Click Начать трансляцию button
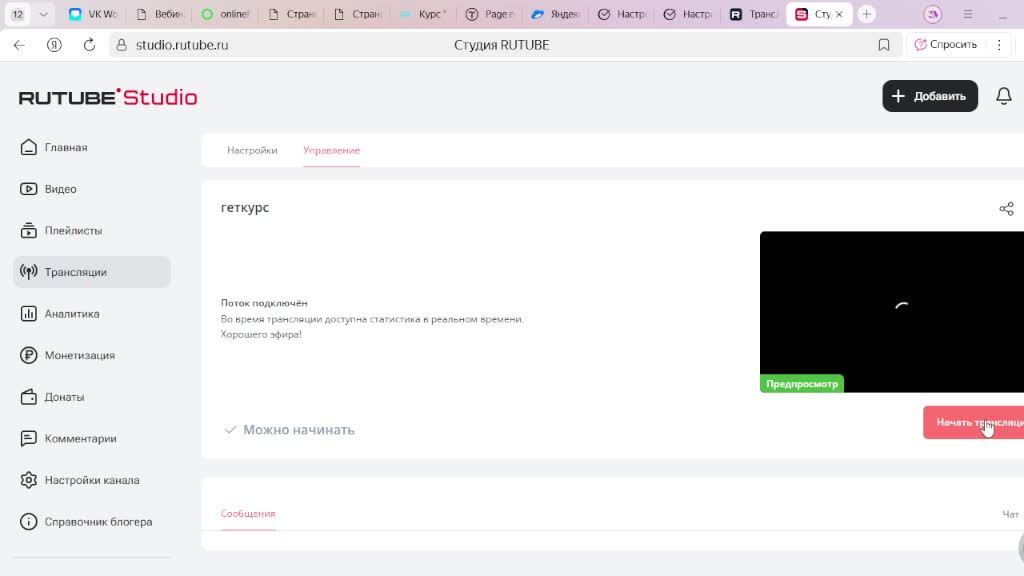1024x576 pixels. tap(974, 423)
